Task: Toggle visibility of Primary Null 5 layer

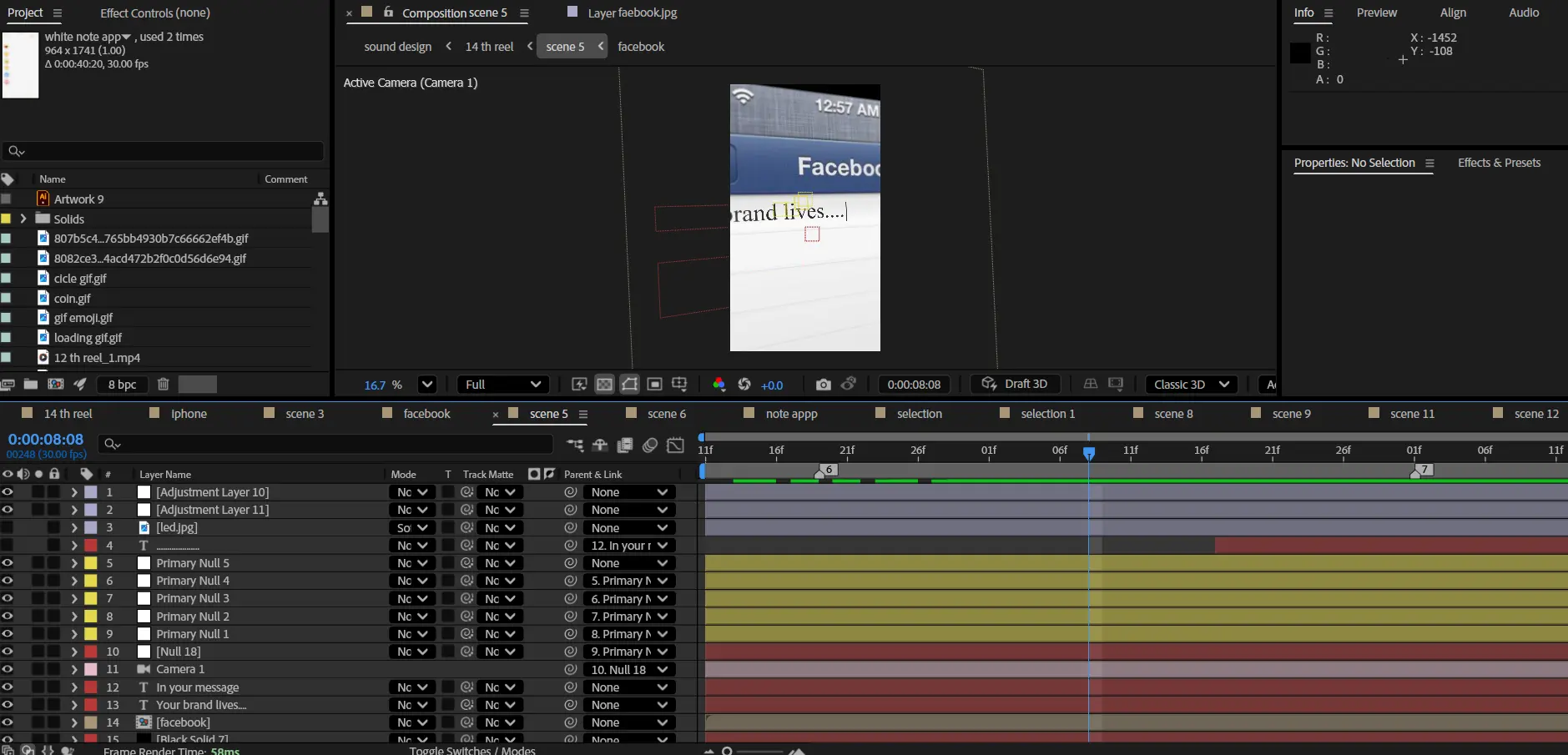Action: pyautogui.click(x=8, y=563)
